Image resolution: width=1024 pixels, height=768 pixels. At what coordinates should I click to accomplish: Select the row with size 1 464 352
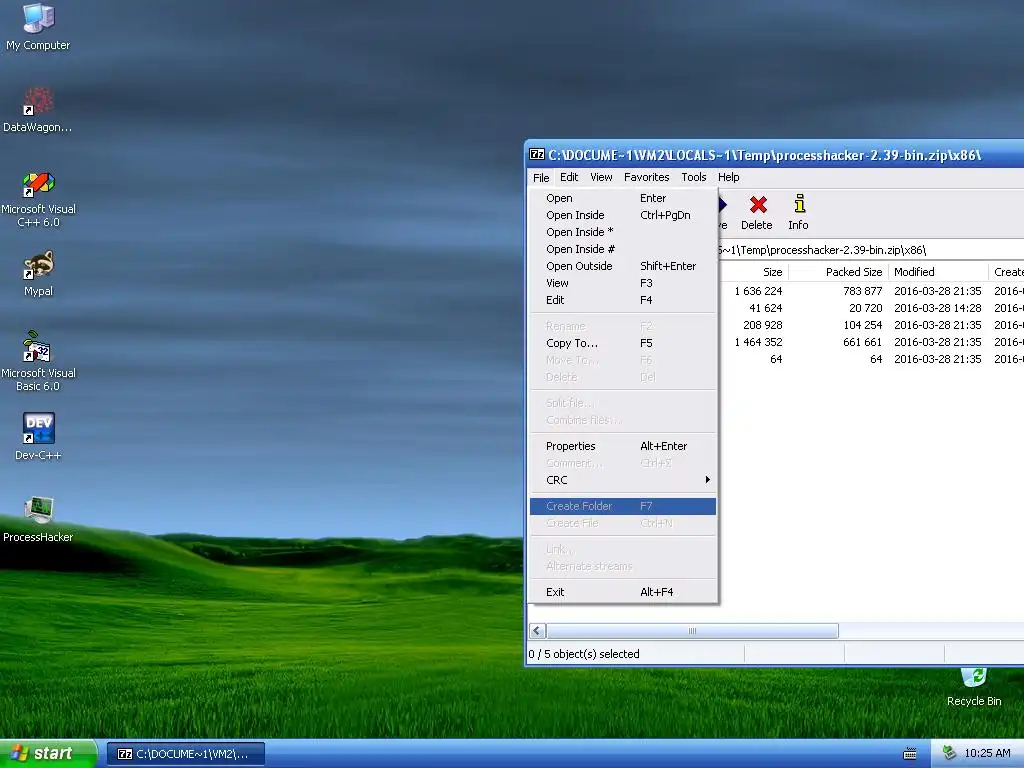[871, 342]
